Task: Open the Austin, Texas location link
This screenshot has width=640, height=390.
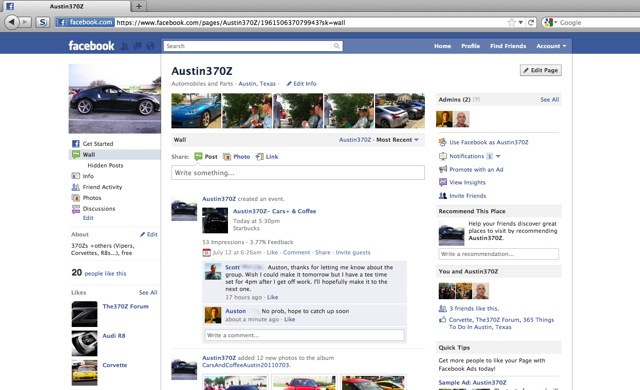Action: pyautogui.click(x=257, y=84)
